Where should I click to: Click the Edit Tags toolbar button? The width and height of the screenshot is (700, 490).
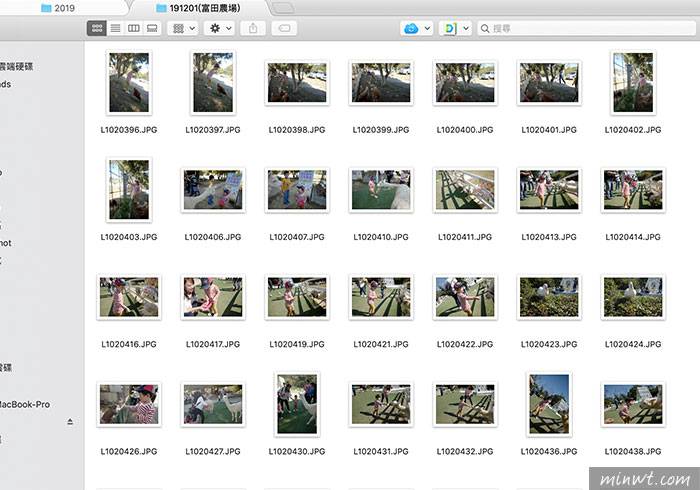pyautogui.click(x=284, y=29)
